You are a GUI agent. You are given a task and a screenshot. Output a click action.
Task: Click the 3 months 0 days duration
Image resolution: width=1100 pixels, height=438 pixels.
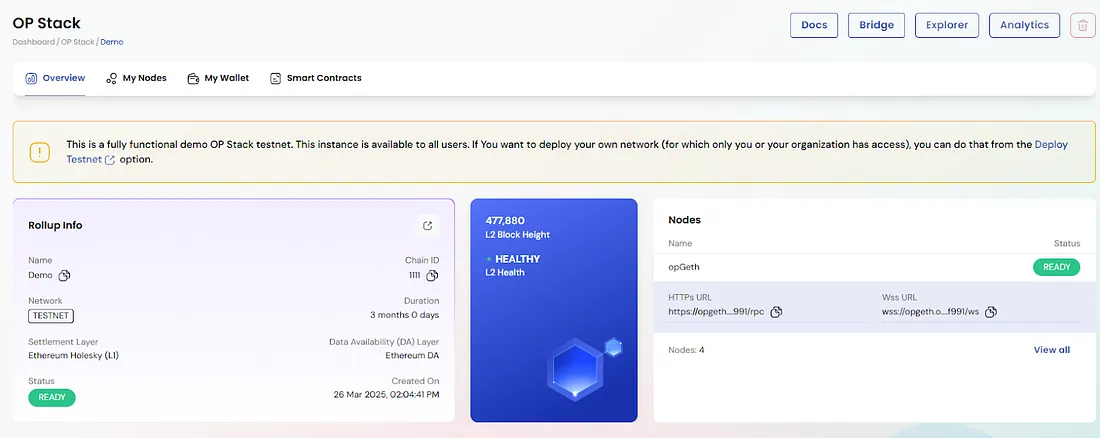coord(405,314)
